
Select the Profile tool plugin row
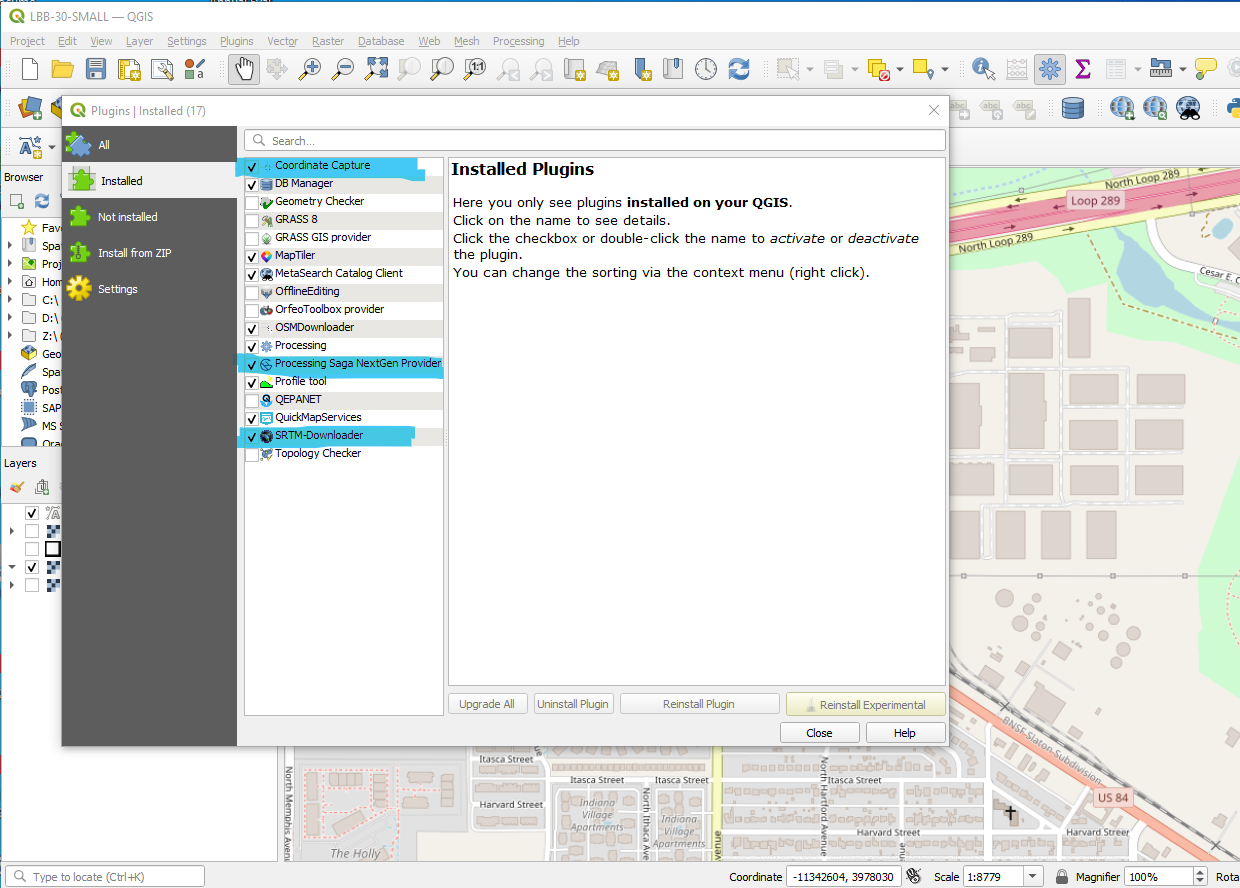point(343,382)
